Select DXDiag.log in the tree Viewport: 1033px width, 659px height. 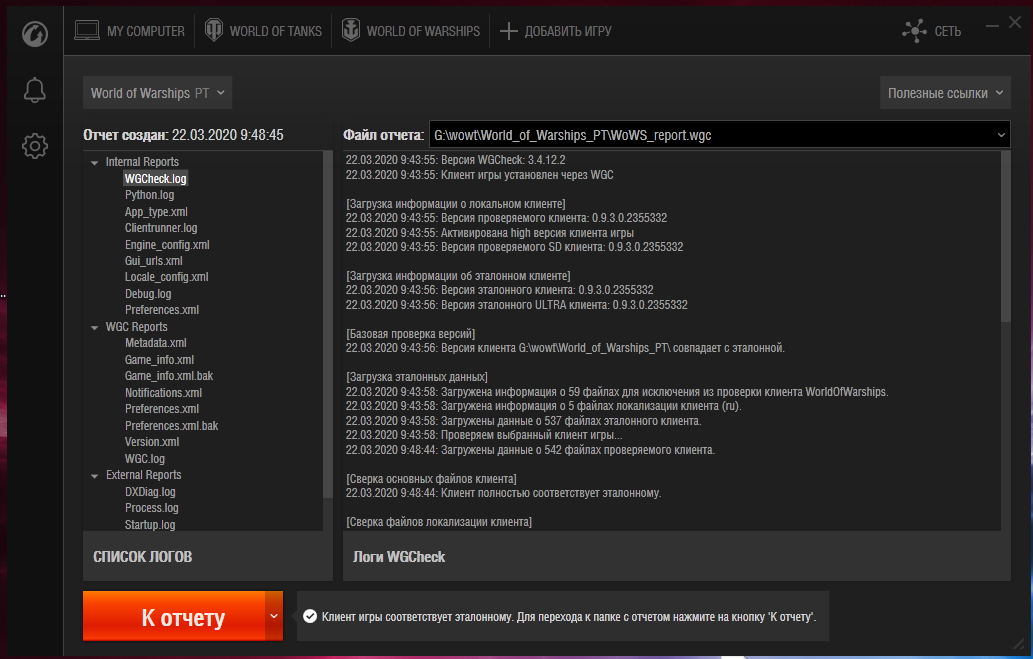(150, 492)
